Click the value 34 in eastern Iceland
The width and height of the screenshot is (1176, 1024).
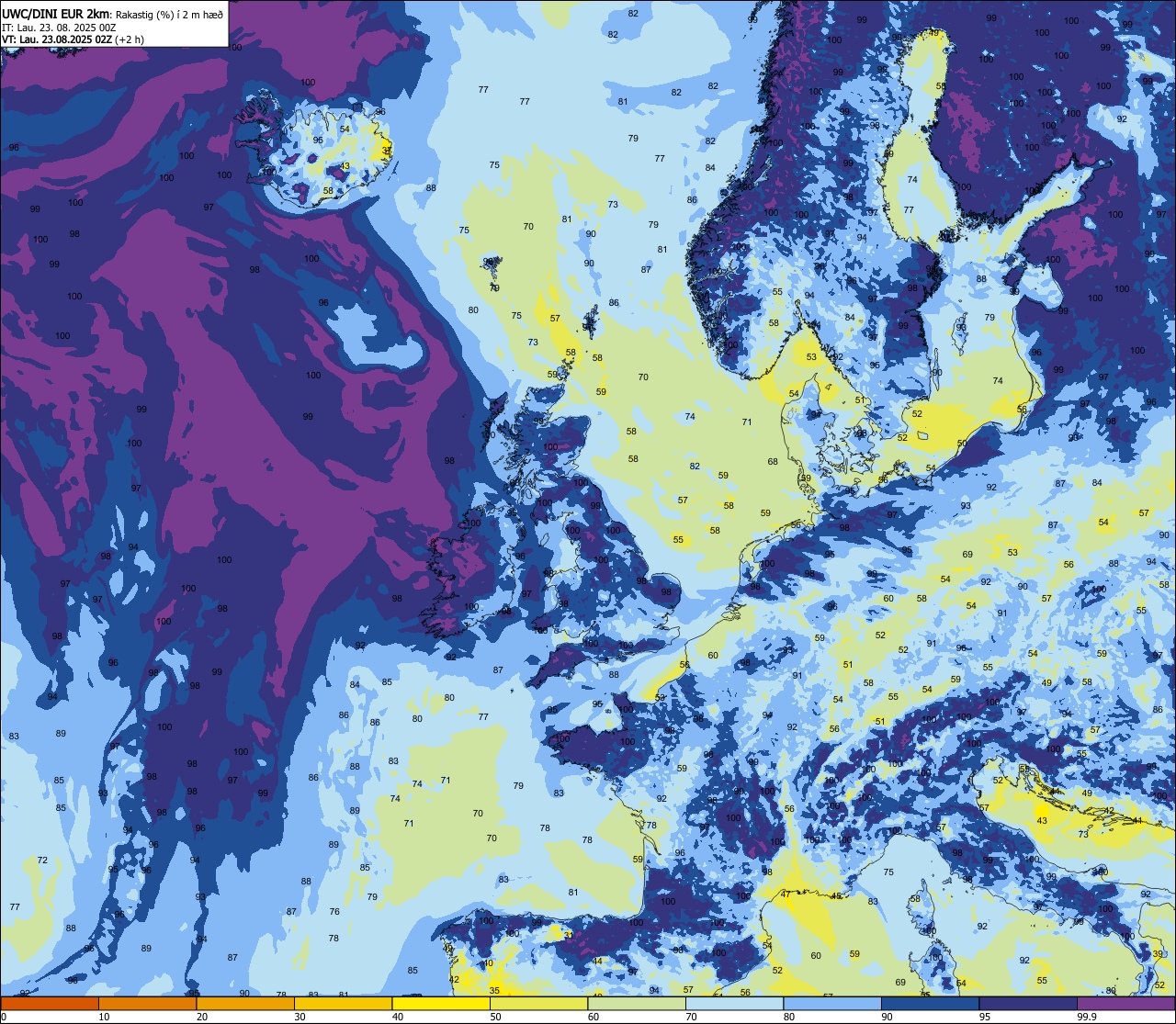tap(388, 152)
